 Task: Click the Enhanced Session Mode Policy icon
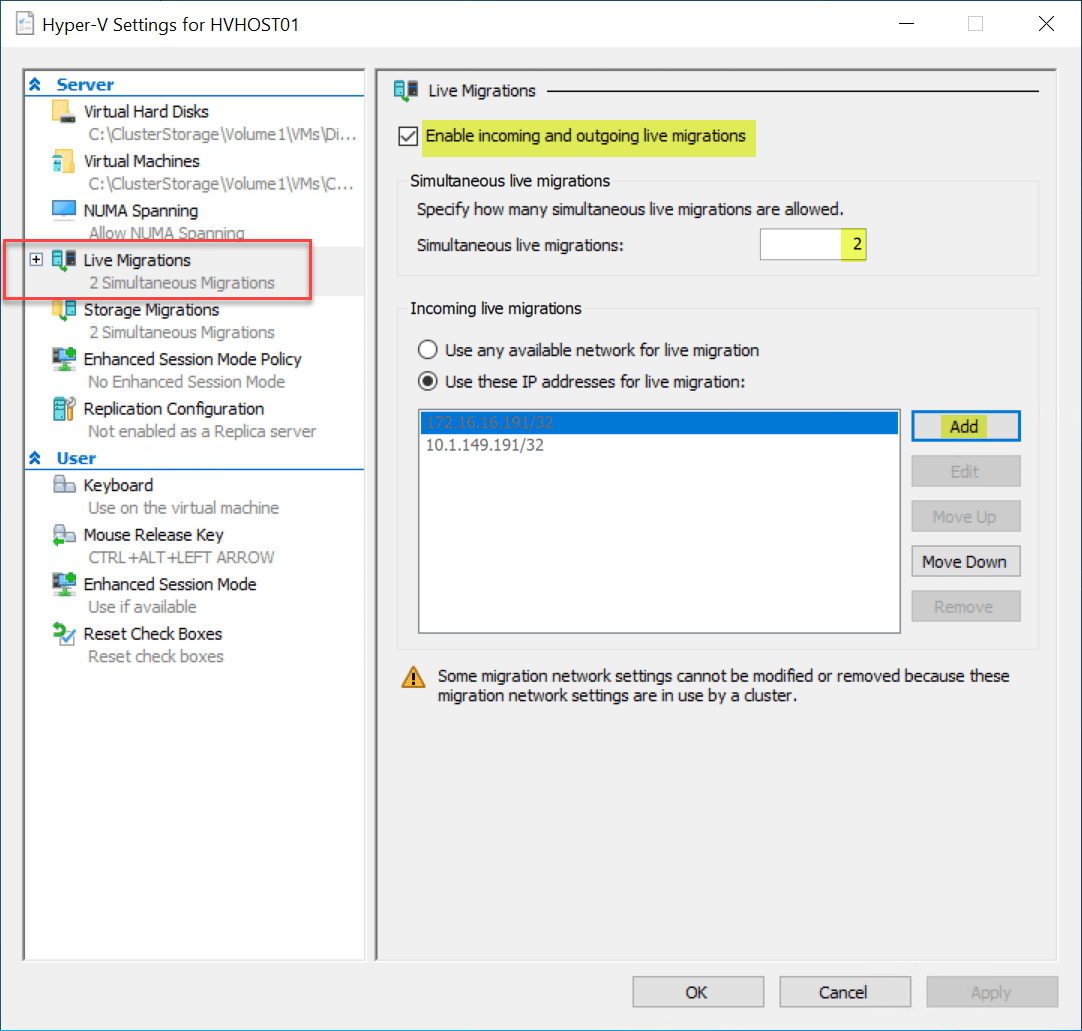click(63, 360)
